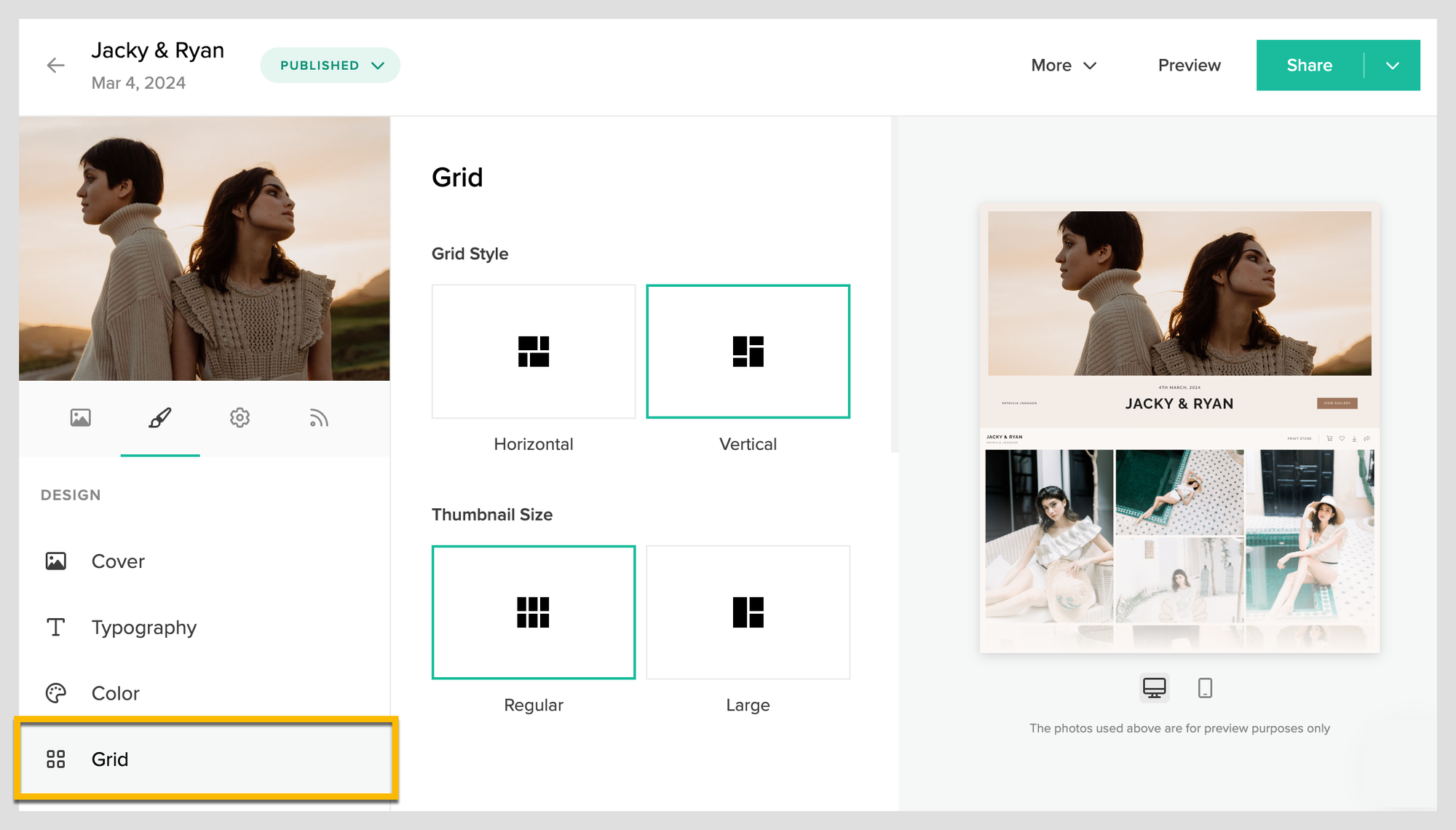Screen dimensions: 1456x830
Task: Click the Preview button
Action: coord(1188,65)
